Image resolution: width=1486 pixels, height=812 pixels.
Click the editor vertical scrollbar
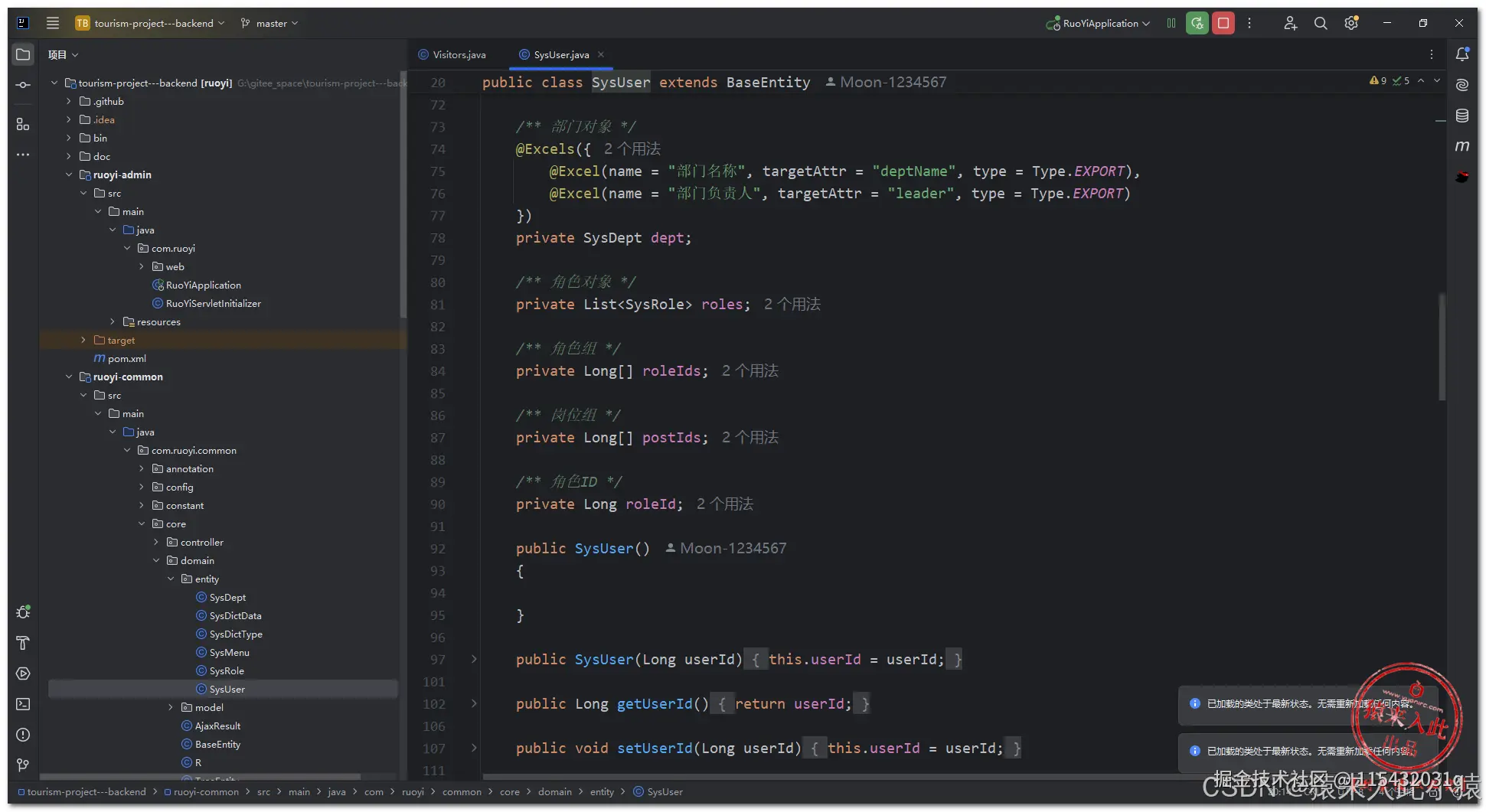[x=1442, y=347]
